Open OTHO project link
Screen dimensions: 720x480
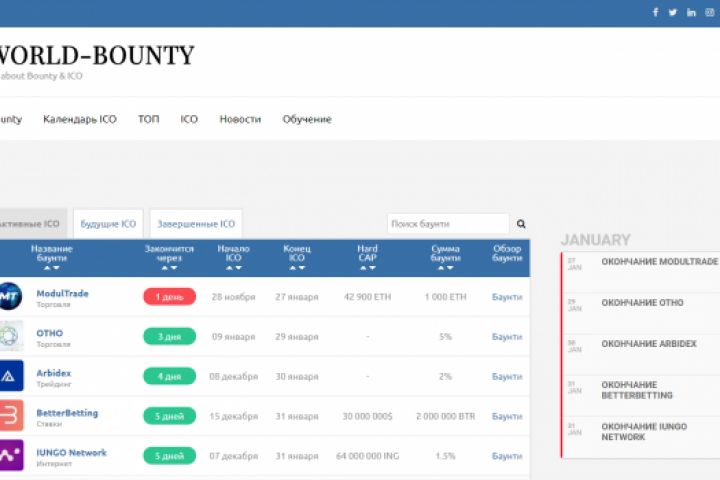[x=50, y=333]
